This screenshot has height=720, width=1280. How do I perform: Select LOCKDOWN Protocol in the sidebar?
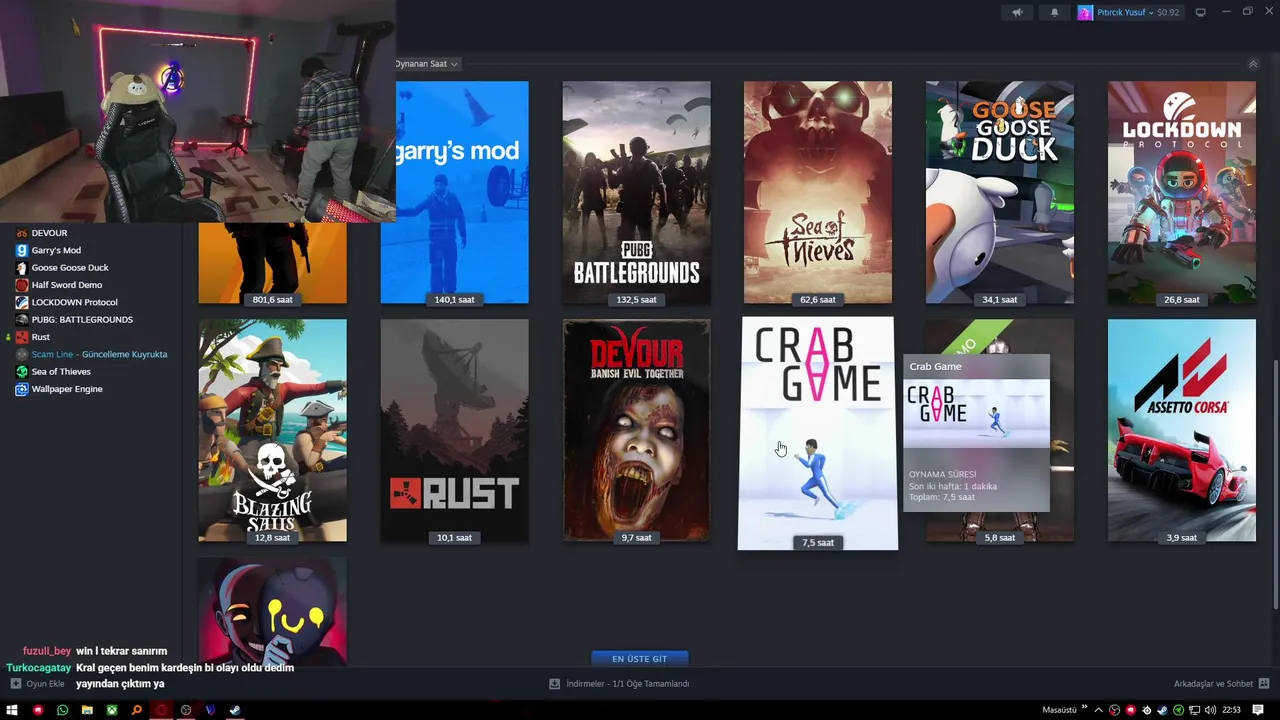[74, 302]
